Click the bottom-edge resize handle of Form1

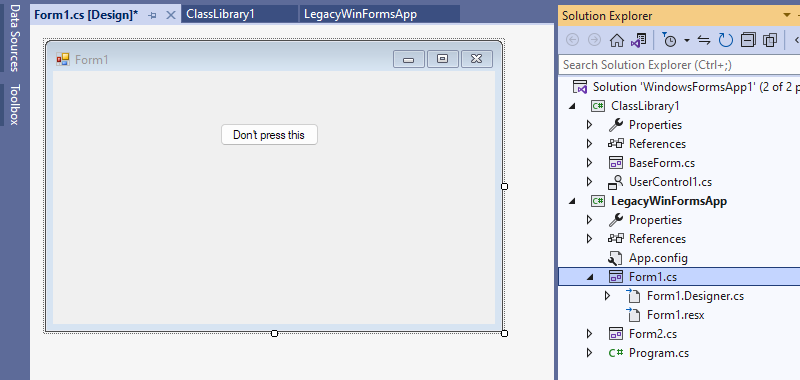274,333
